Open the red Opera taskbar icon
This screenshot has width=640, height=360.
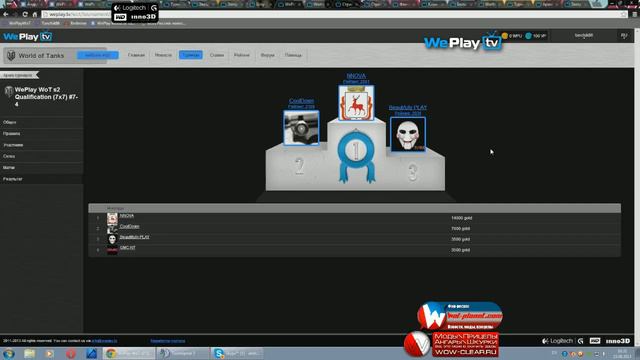pos(71,353)
